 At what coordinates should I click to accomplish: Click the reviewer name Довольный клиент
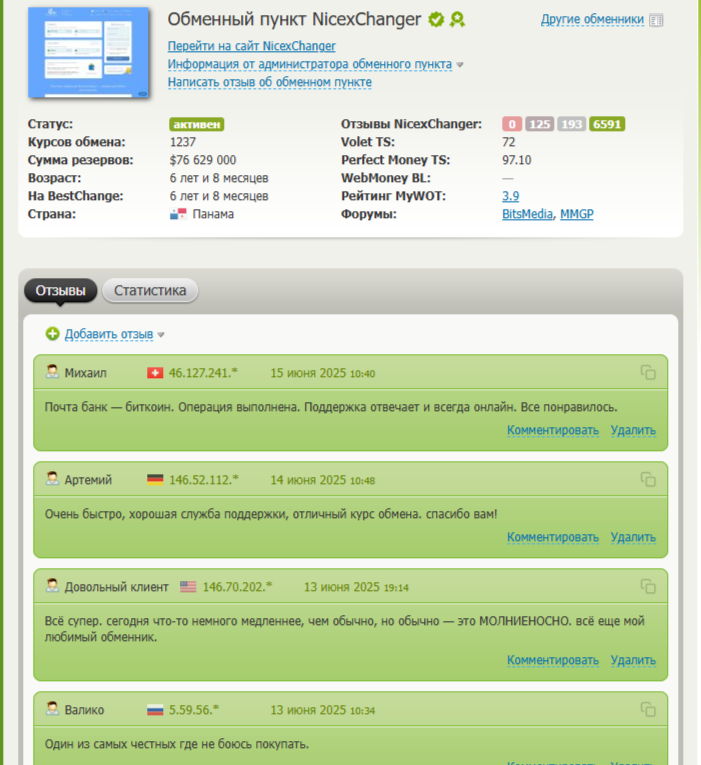click(x=117, y=587)
